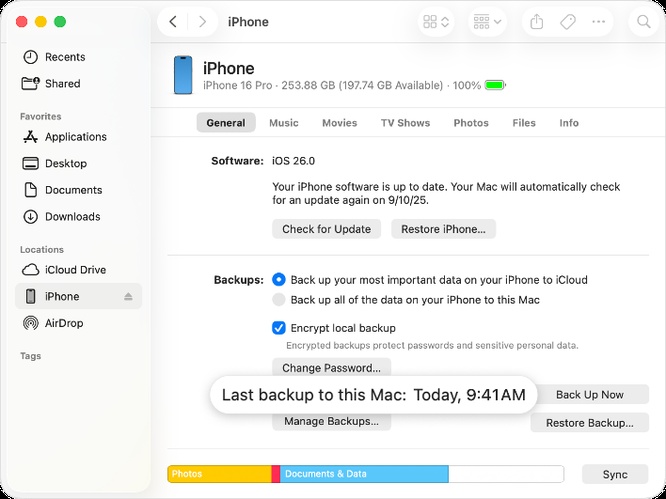Open Recents in the sidebar

pyautogui.click(x=79, y=57)
